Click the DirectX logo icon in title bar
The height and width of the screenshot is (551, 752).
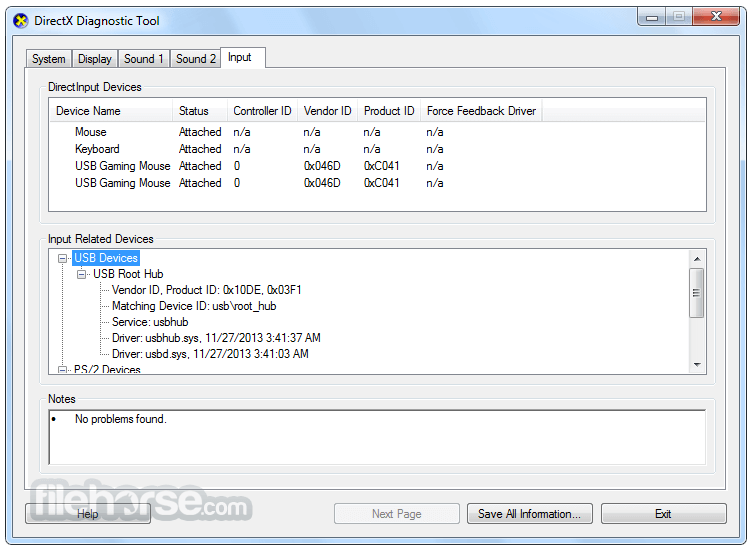[21, 21]
